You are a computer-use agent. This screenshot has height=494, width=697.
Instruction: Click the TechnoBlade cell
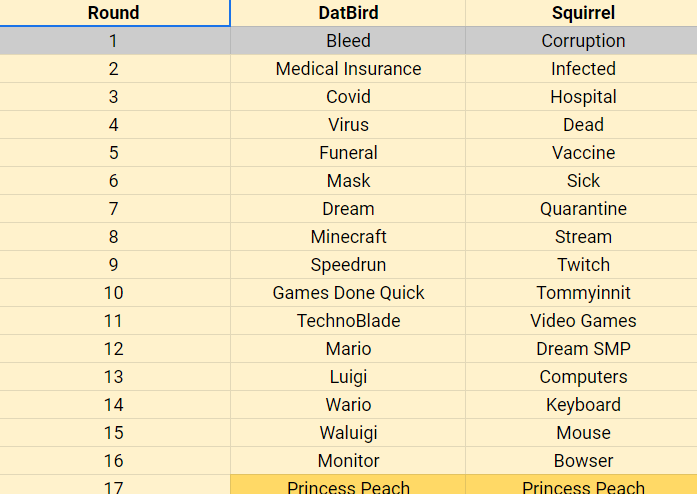point(348,321)
